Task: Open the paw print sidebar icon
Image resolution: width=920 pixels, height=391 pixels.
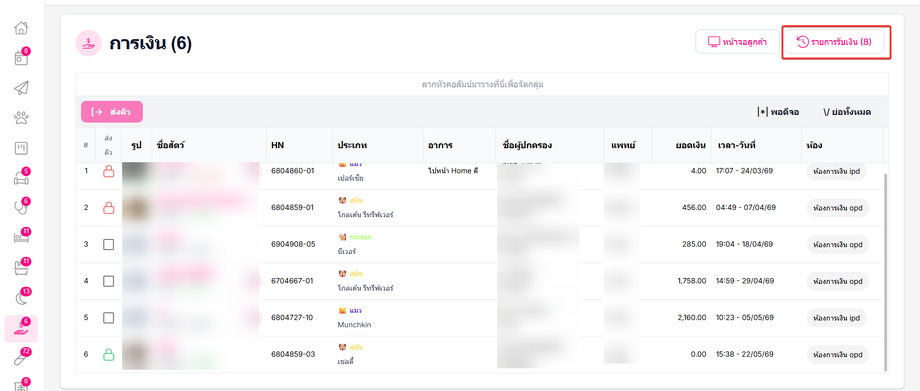Action: pyautogui.click(x=21, y=118)
